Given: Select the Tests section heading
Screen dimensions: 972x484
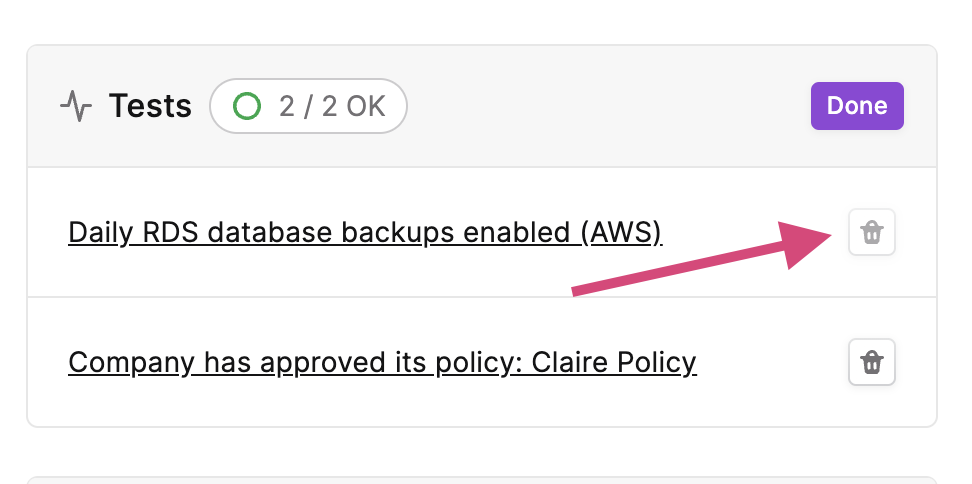Looking at the screenshot, I should 150,106.
